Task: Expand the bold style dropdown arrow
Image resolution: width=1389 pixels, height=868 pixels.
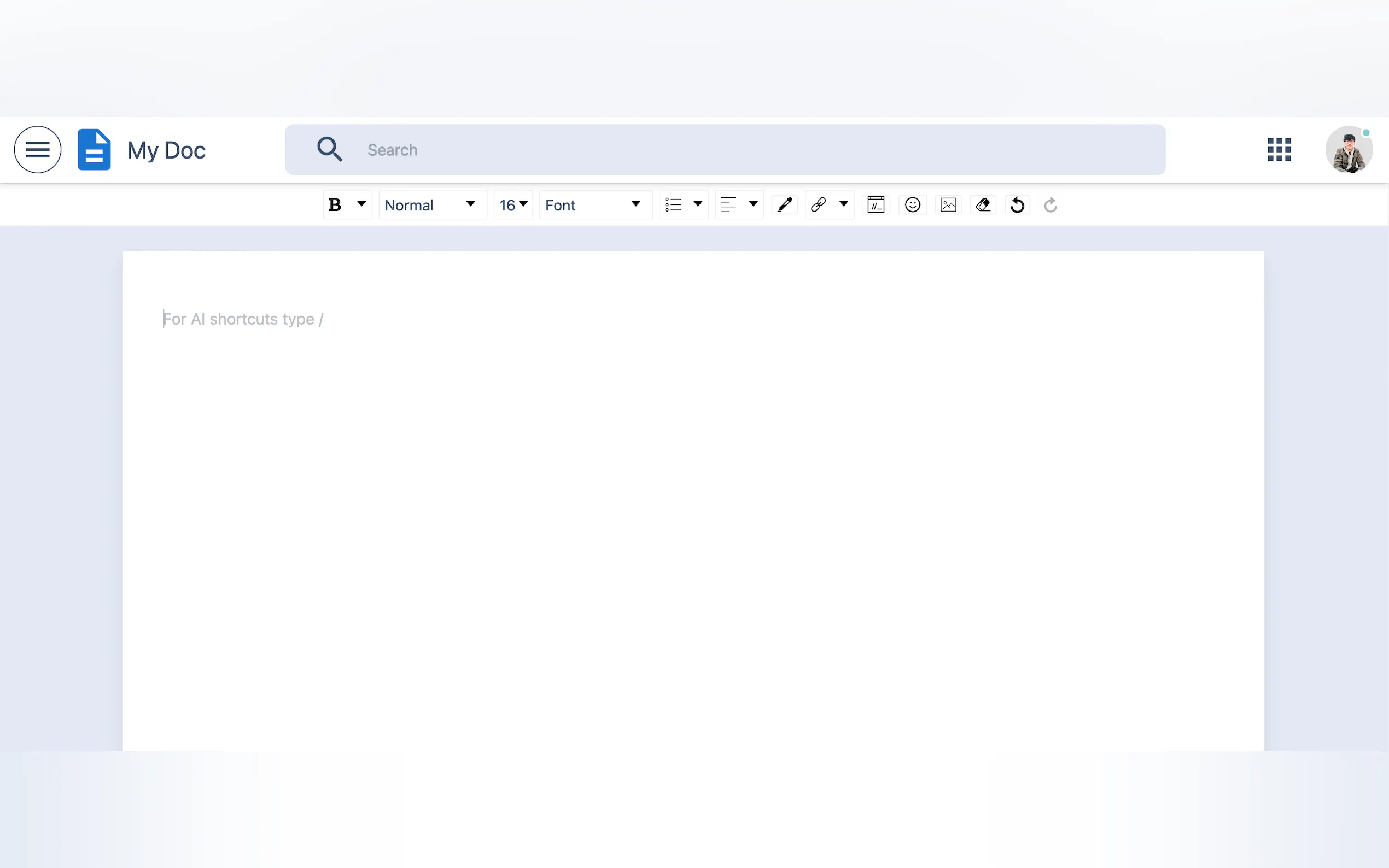Action: tap(362, 204)
